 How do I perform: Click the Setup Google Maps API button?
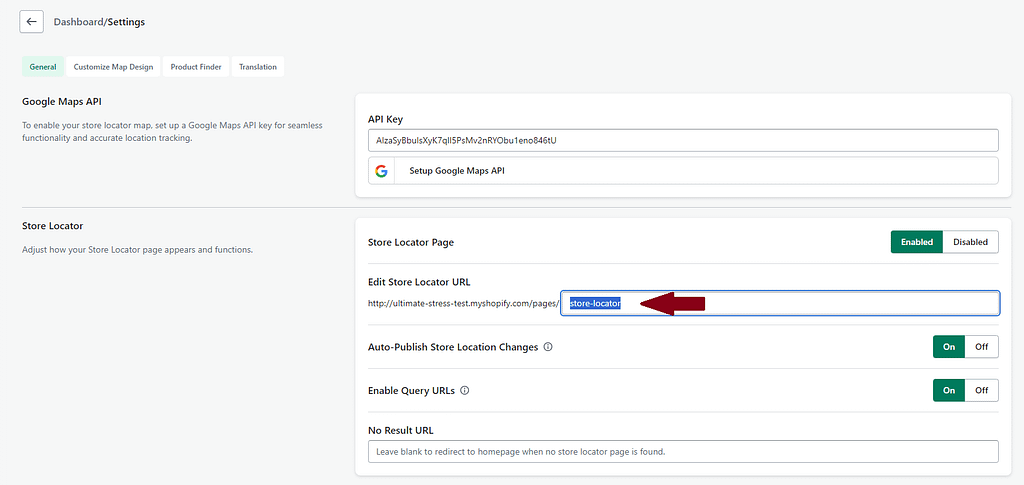683,171
